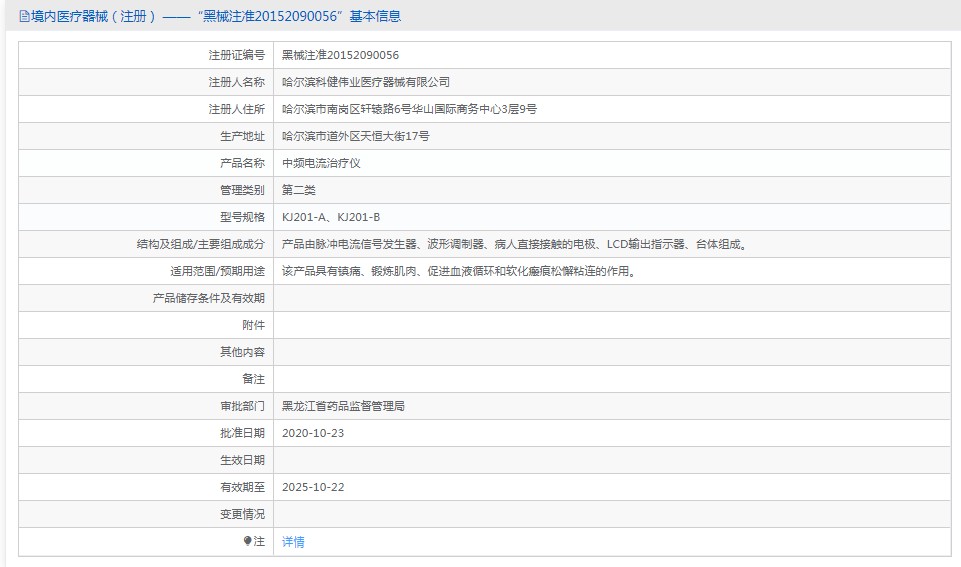The height and width of the screenshot is (567, 961).
Task: Click the 变更情况 label
Action: click(x=242, y=514)
